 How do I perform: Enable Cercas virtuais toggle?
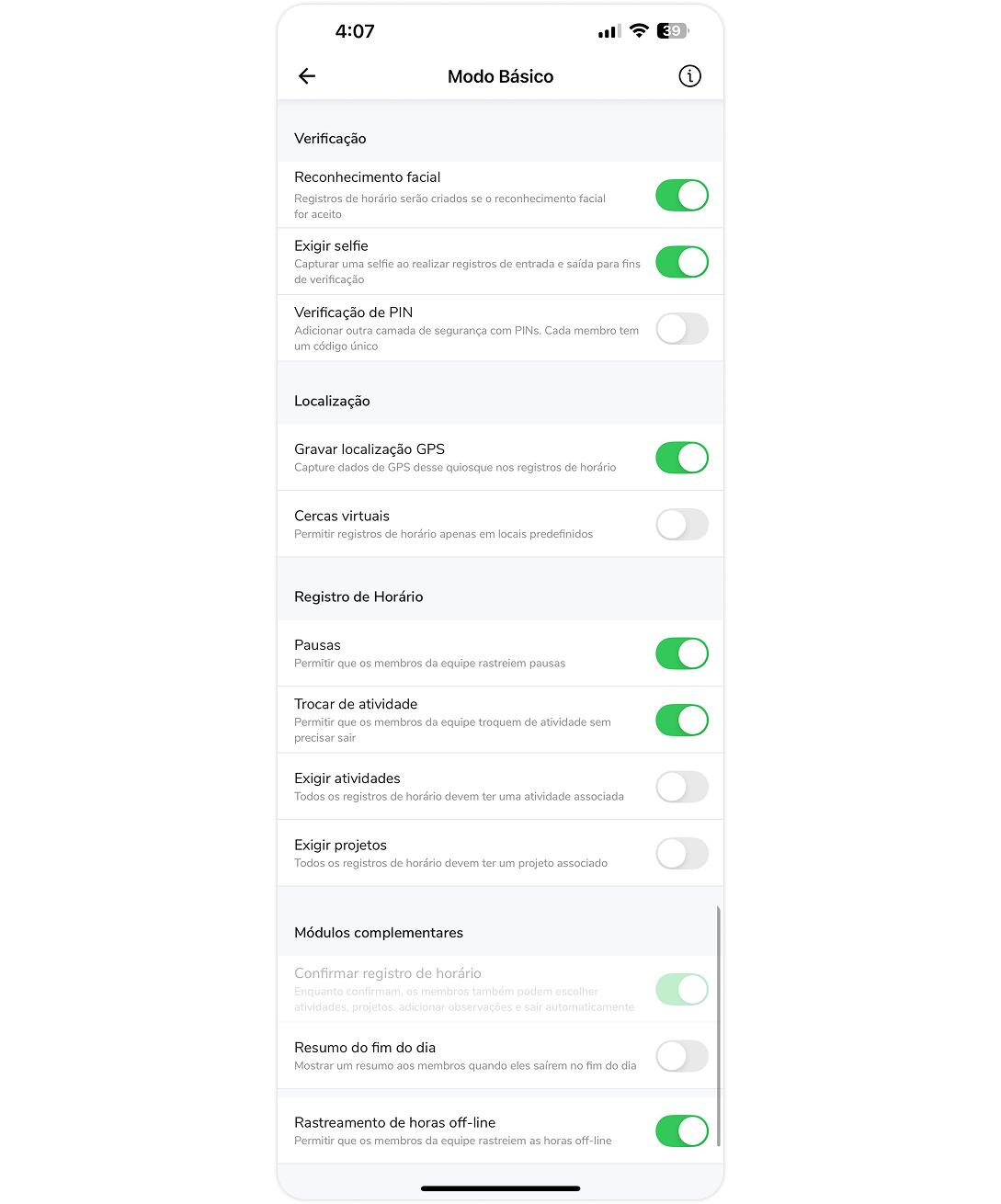(681, 525)
